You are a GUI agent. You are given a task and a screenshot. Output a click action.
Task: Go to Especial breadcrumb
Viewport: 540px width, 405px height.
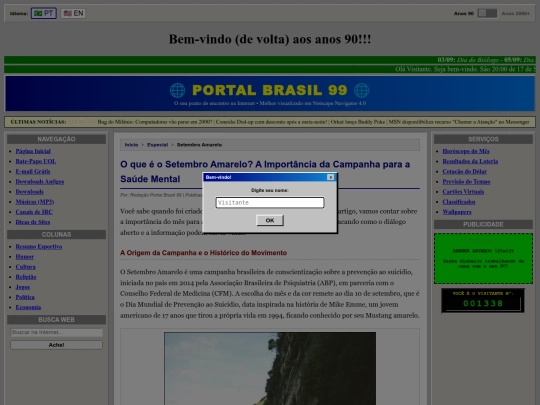(x=157, y=145)
